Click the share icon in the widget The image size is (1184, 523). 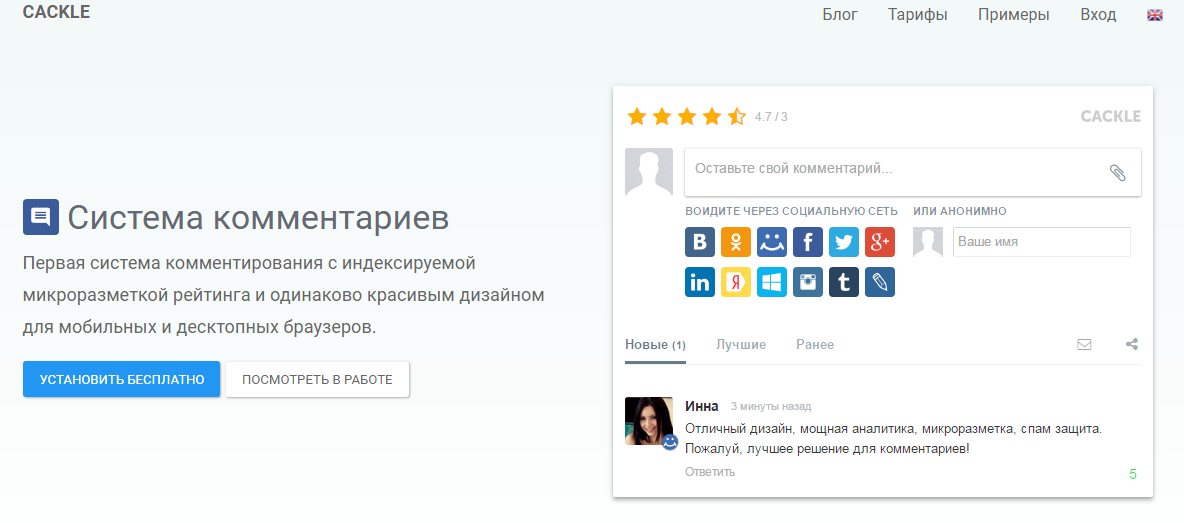(x=1132, y=344)
